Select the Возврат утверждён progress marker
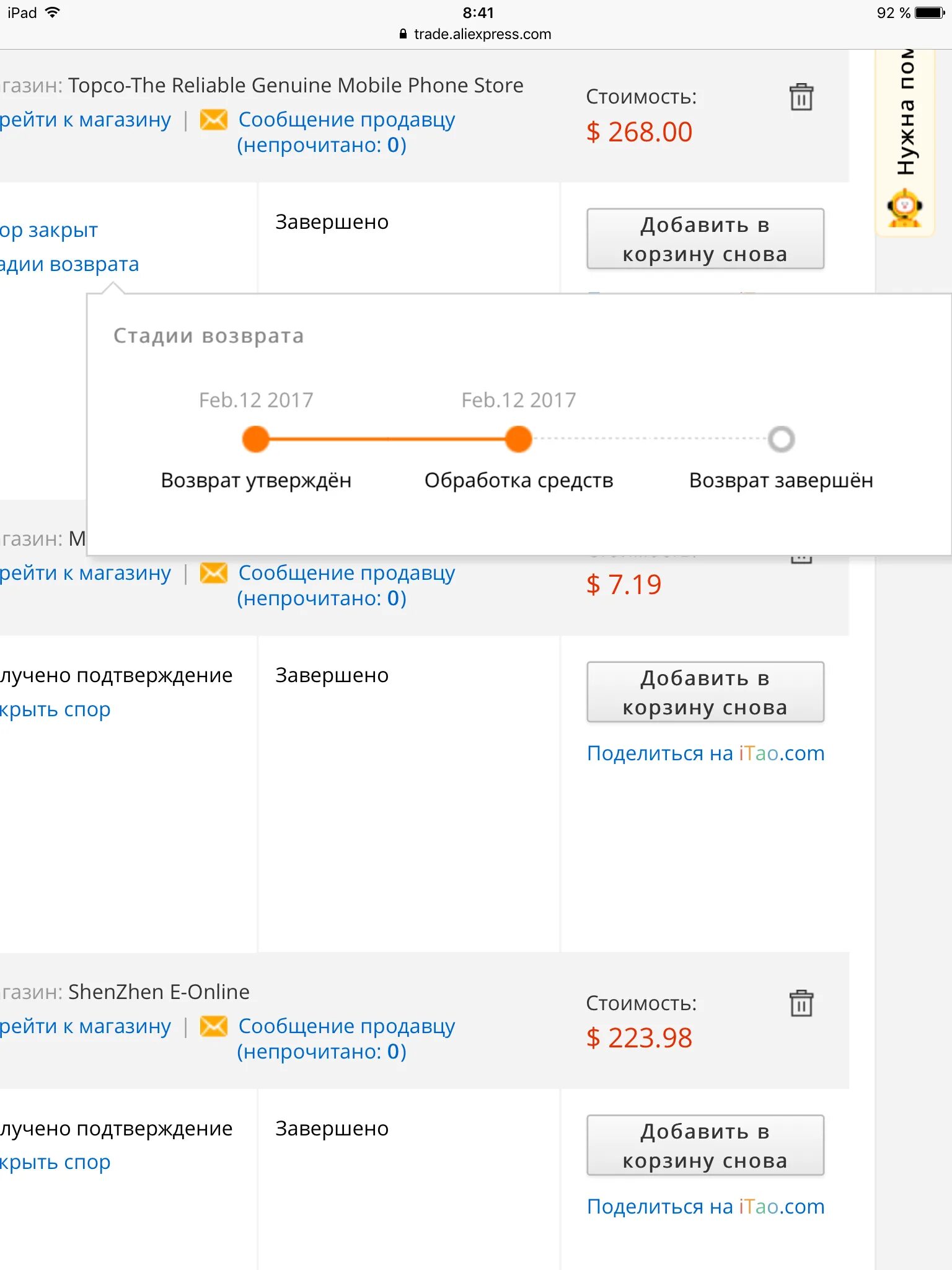The width and height of the screenshot is (952, 1270). coord(256,439)
